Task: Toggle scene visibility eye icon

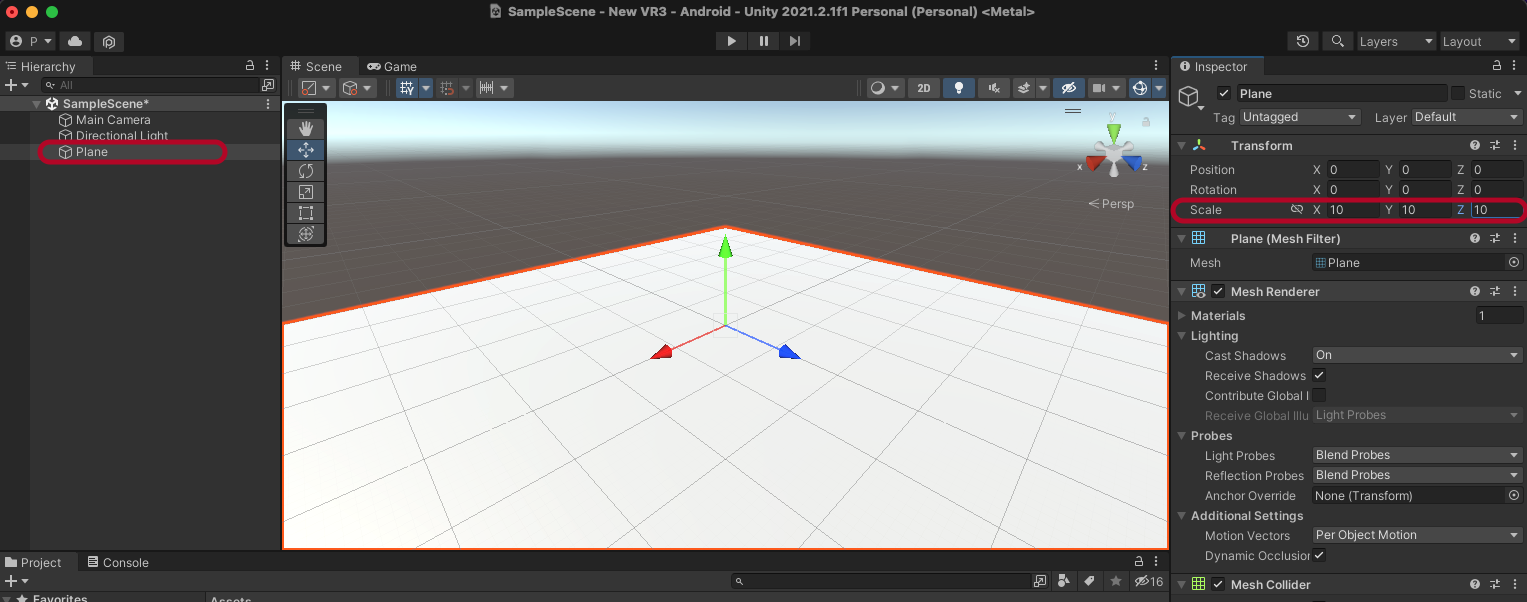Action: point(1068,88)
